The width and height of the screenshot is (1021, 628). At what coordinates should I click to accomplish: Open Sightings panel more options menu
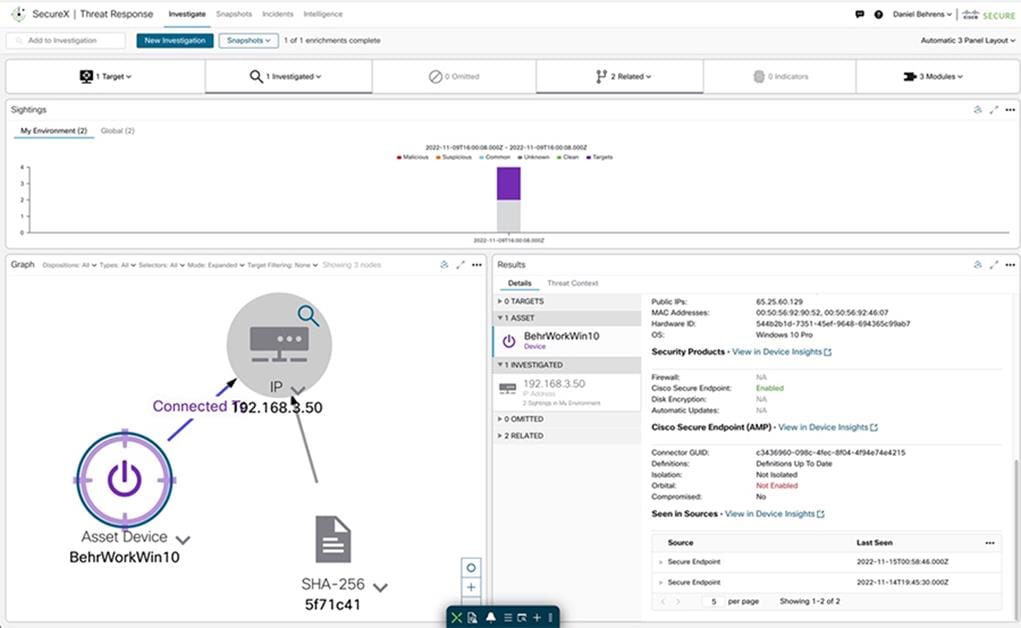click(x=1010, y=110)
